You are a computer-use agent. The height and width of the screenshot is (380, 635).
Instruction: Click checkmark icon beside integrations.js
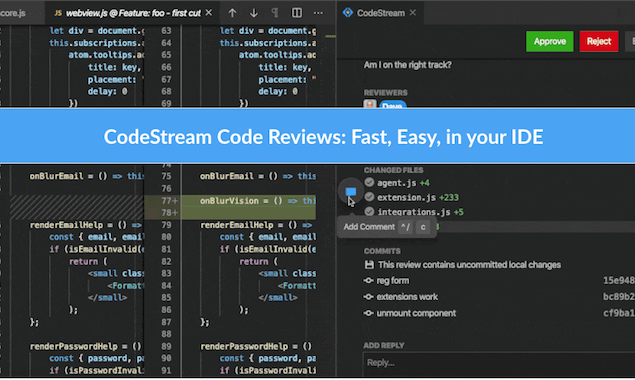369,211
